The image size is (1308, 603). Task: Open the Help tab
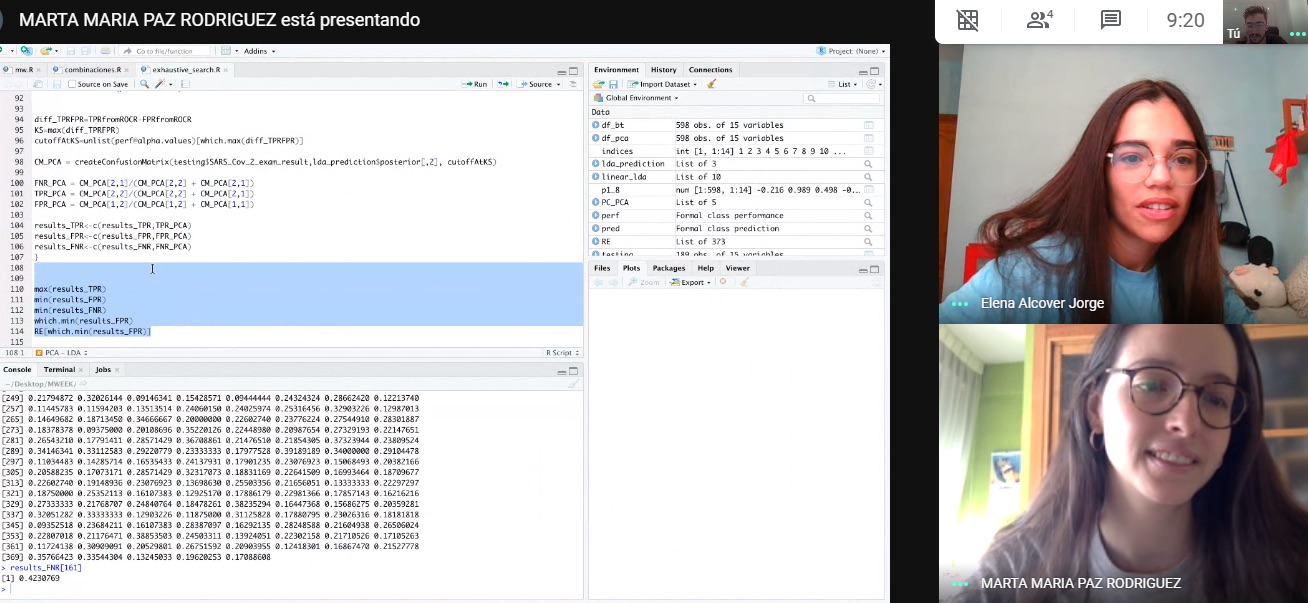[x=706, y=268]
